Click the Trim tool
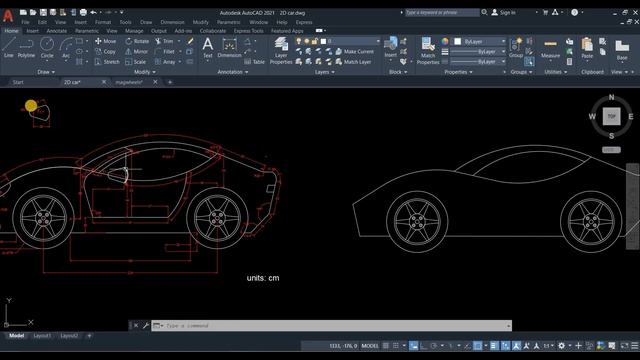The image size is (640, 360). point(164,41)
